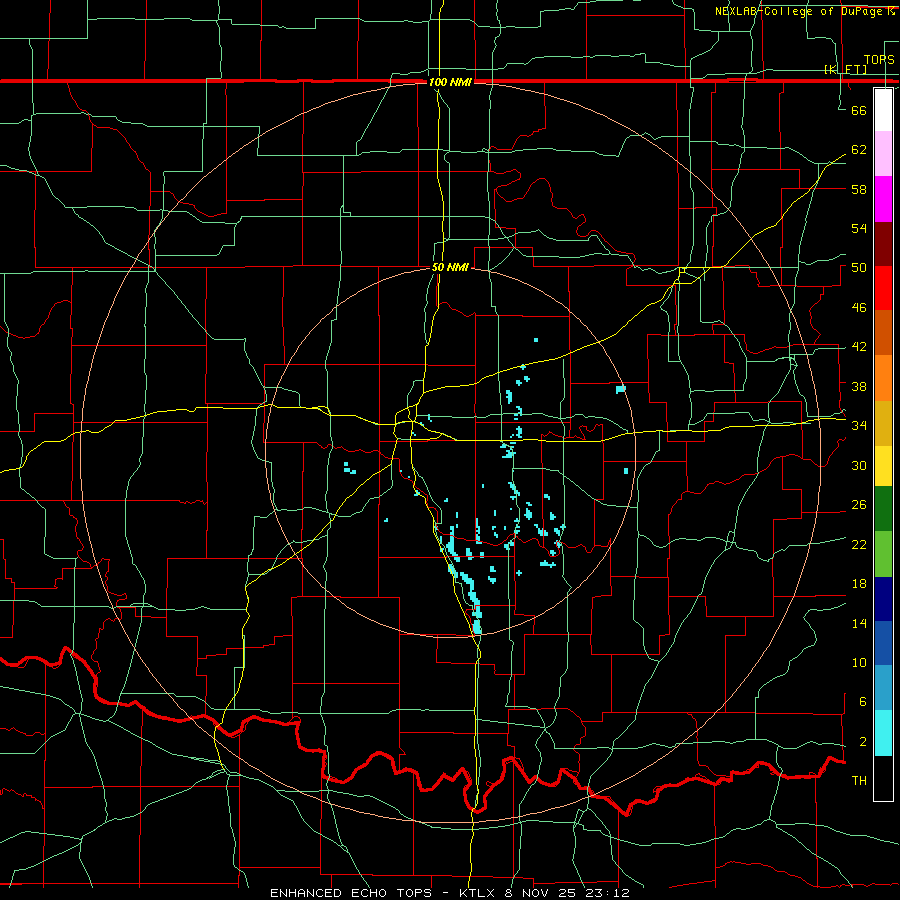Select the legend value "58"

(x=859, y=189)
